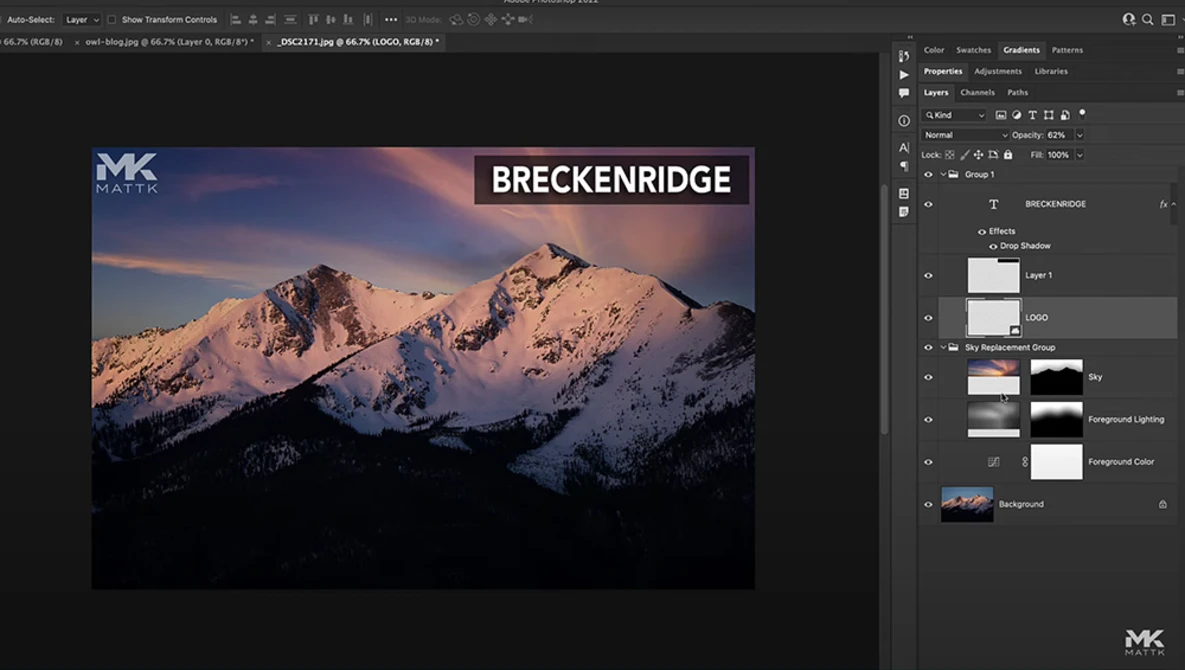Open the Normal blend mode dropdown
This screenshot has width=1185, height=670.
[x=965, y=135]
